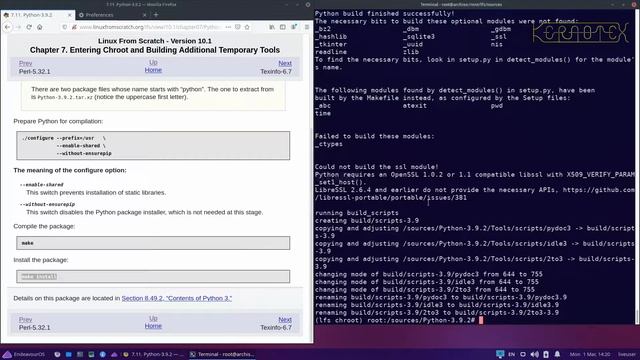Click the bottom Home link
The width and height of the screenshot is (640, 360).
153,326
